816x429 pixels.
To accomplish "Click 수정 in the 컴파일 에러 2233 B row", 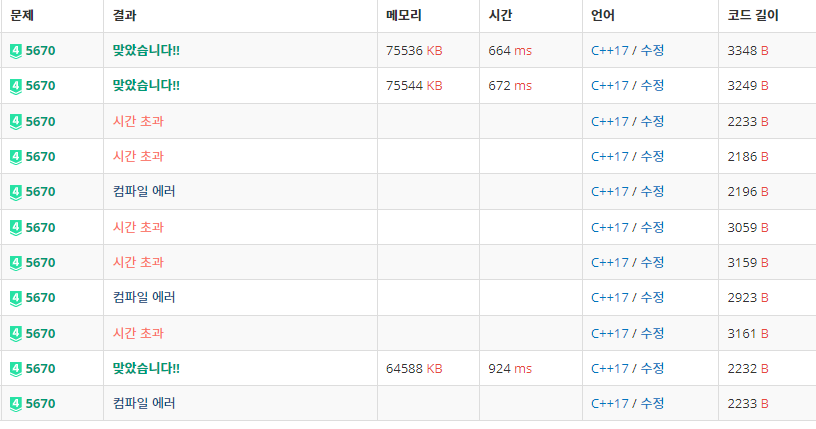I will [x=652, y=403].
